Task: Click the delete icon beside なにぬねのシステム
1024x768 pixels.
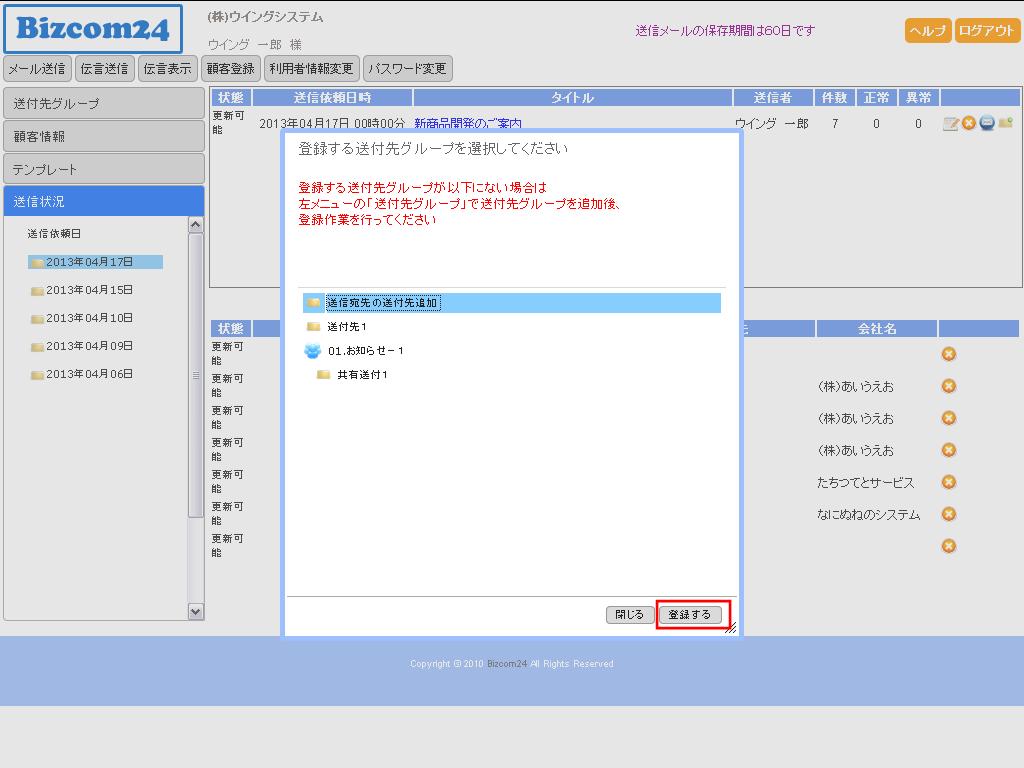Action: (949, 514)
